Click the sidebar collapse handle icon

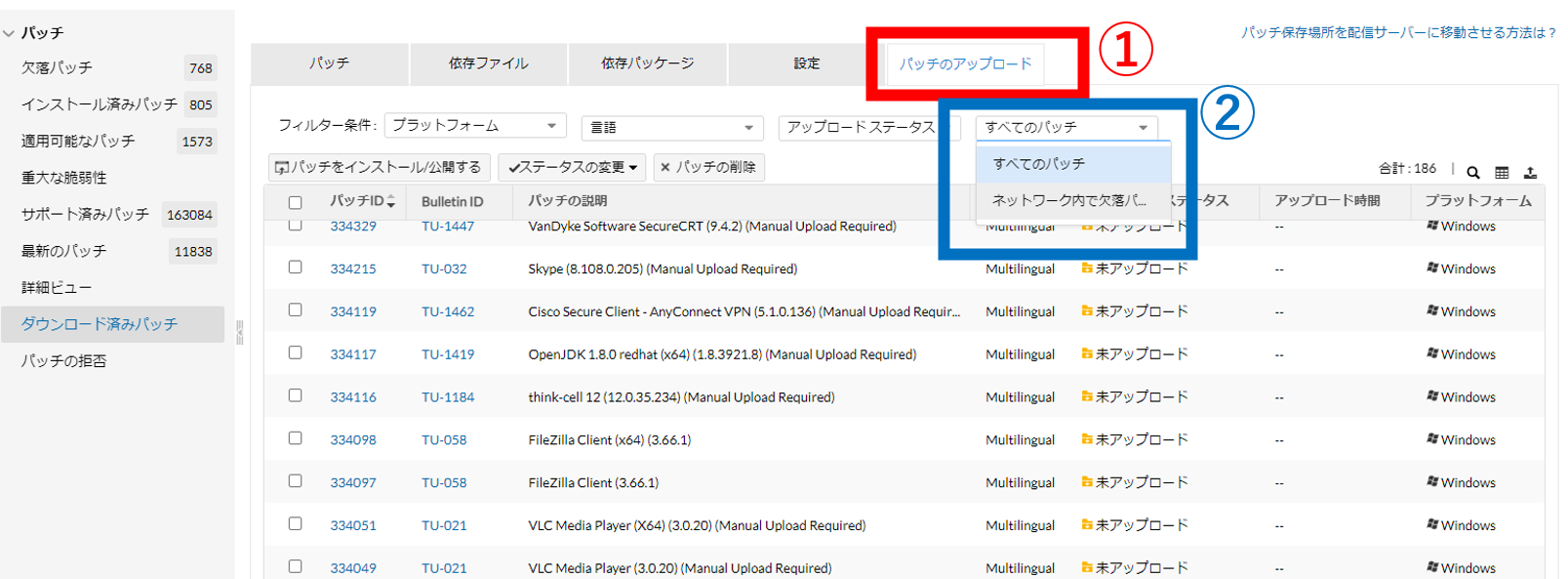pos(239,333)
